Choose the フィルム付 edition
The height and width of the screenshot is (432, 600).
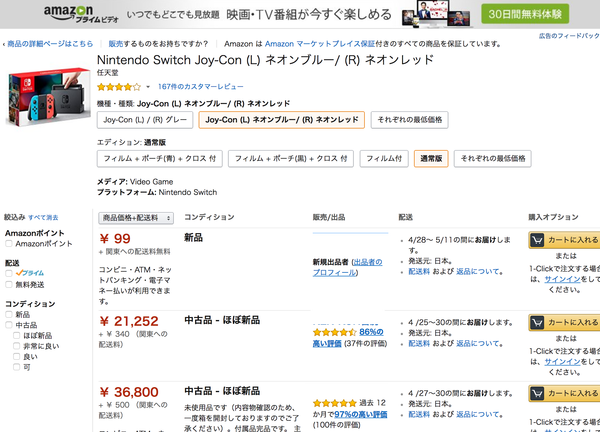[x=384, y=158]
